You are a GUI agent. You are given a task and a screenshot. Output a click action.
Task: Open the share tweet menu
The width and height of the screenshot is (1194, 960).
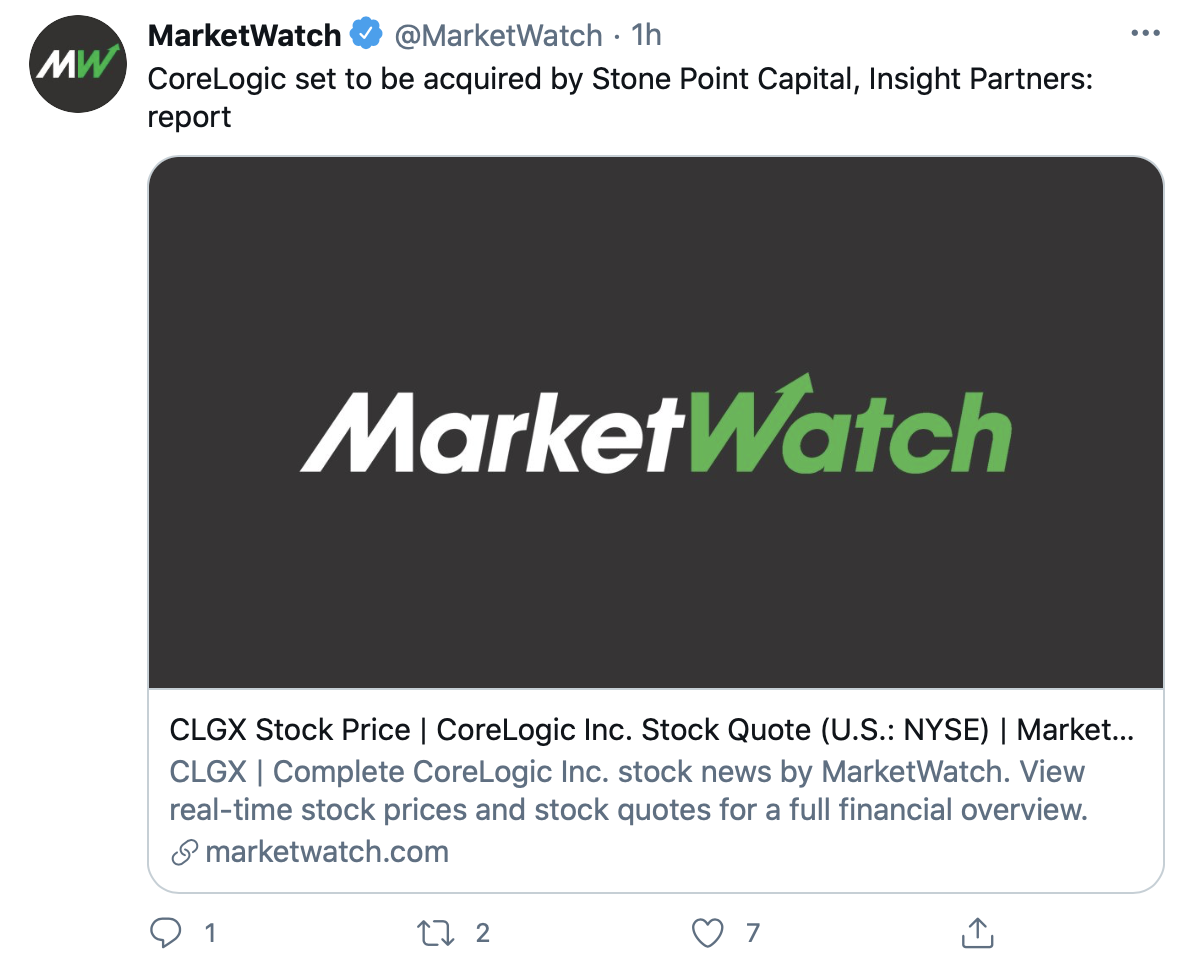[x=975, y=932]
